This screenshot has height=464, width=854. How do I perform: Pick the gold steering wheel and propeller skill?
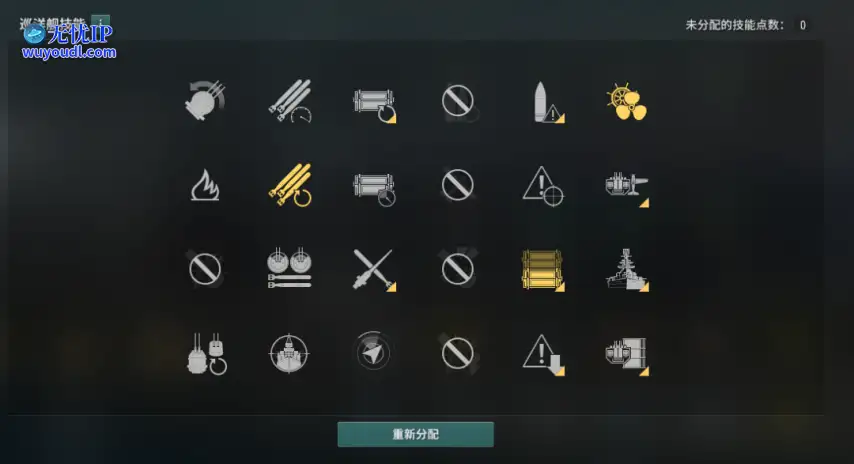(626, 102)
